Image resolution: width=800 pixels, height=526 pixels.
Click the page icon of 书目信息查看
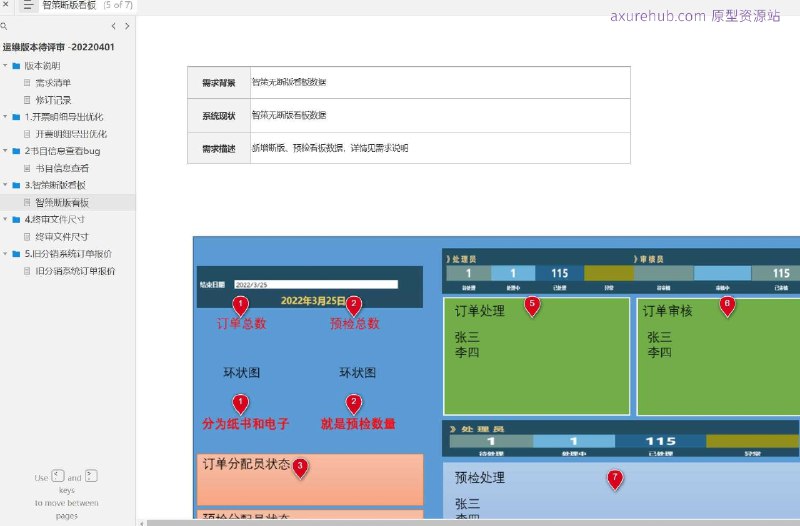point(27,168)
